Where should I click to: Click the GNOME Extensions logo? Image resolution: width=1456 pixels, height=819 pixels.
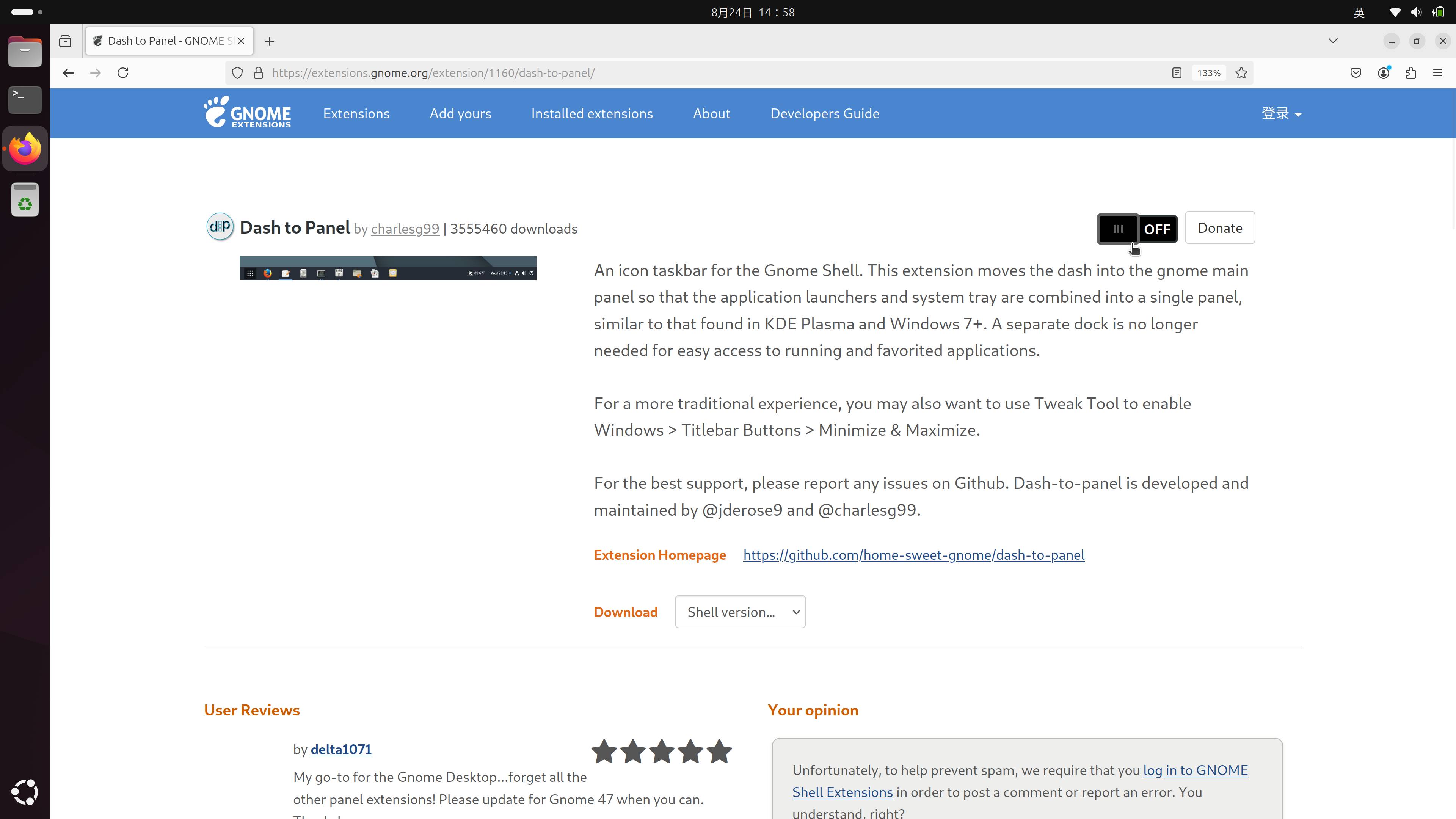pyautogui.click(x=248, y=113)
